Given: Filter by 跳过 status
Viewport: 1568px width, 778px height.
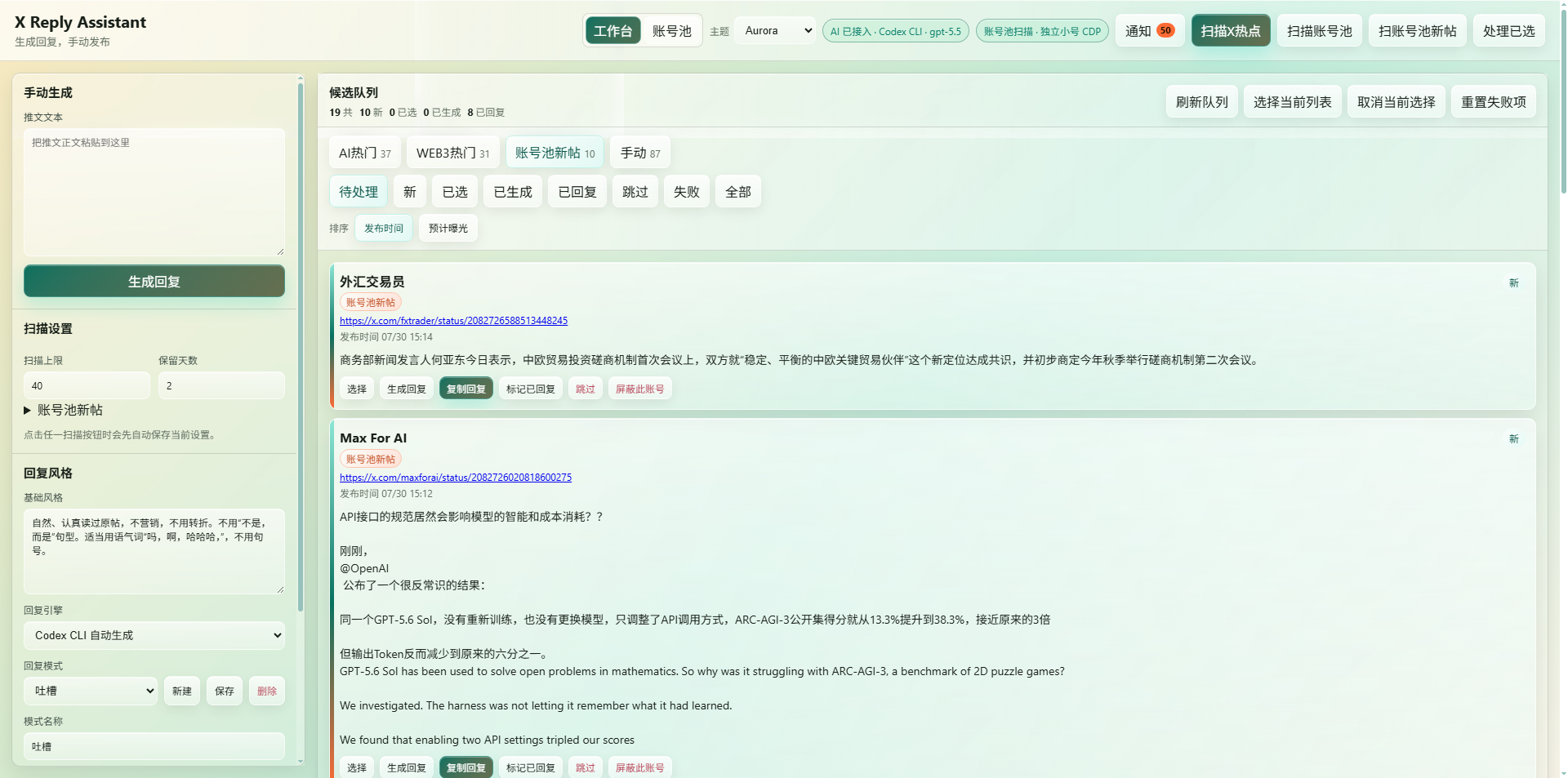Looking at the screenshot, I should [635, 192].
